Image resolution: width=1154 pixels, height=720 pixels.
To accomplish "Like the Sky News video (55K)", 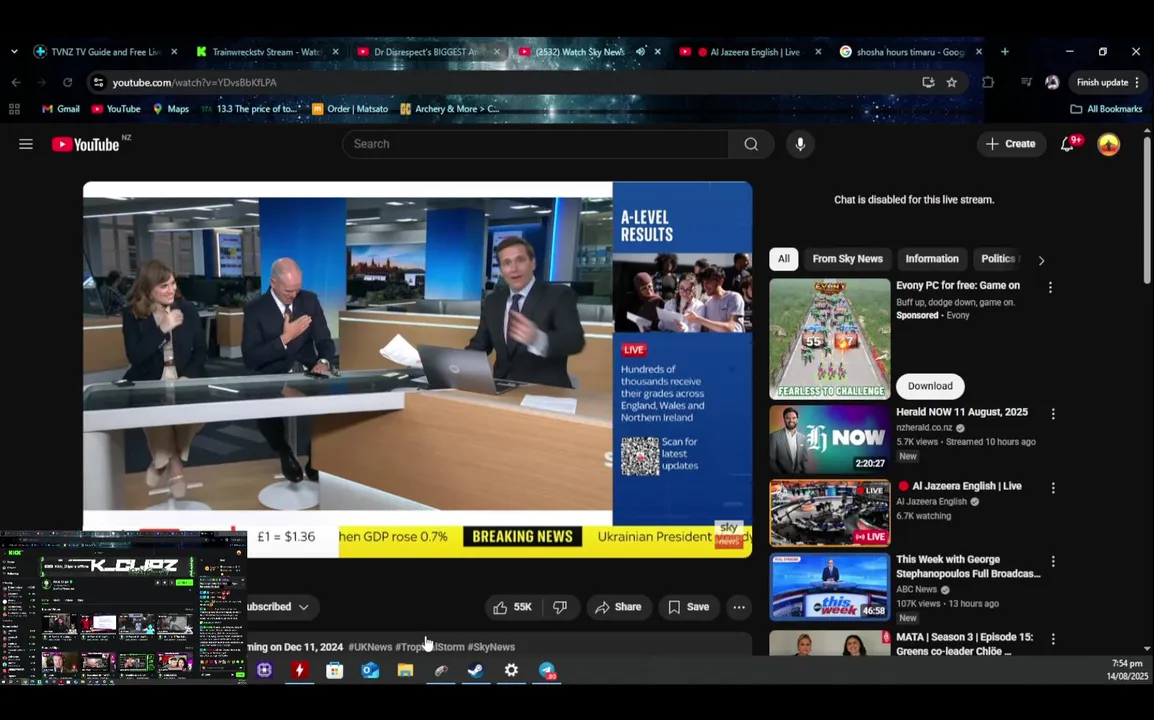I will click(x=513, y=607).
